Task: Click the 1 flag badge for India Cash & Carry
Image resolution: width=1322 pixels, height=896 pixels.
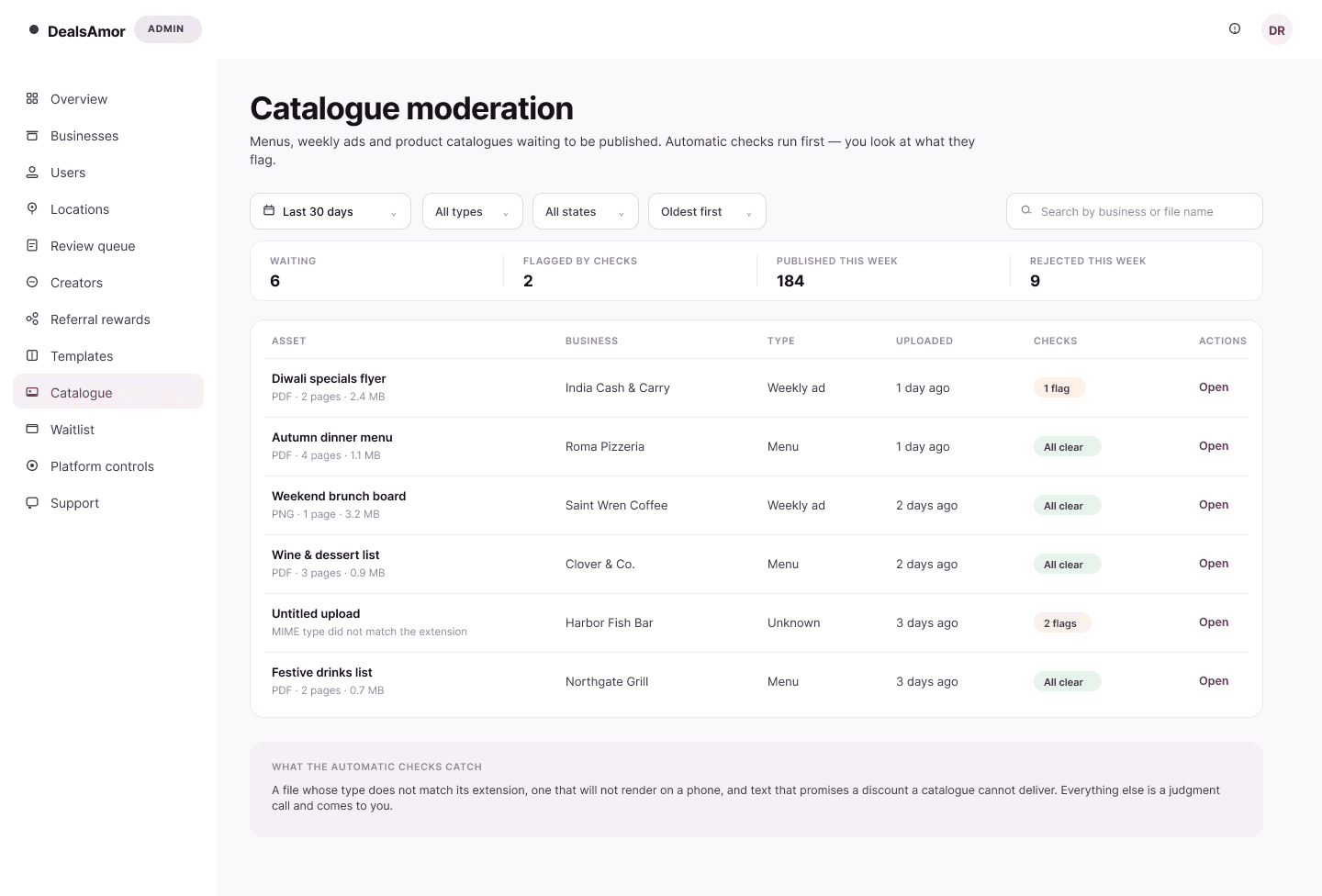Action: click(x=1059, y=388)
